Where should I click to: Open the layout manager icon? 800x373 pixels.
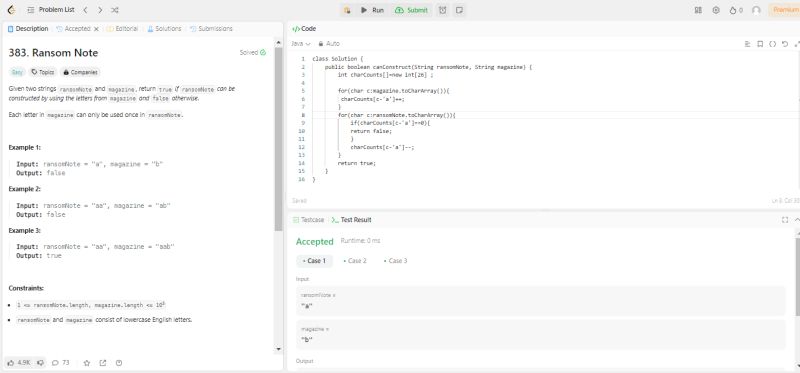click(698, 10)
